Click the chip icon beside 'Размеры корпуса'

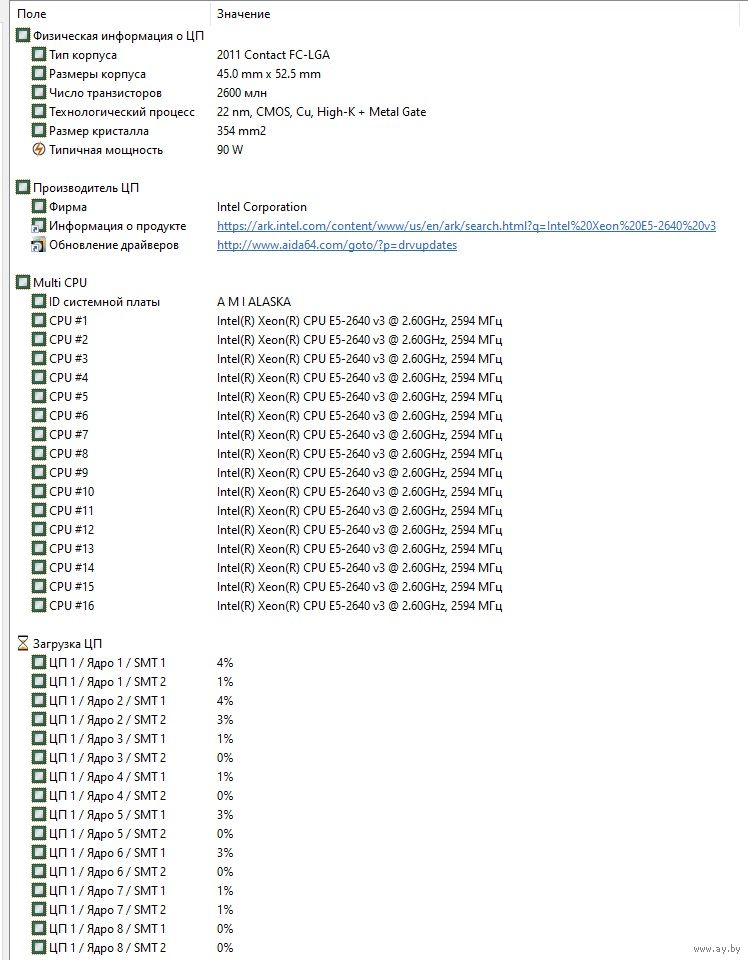[39, 73]
